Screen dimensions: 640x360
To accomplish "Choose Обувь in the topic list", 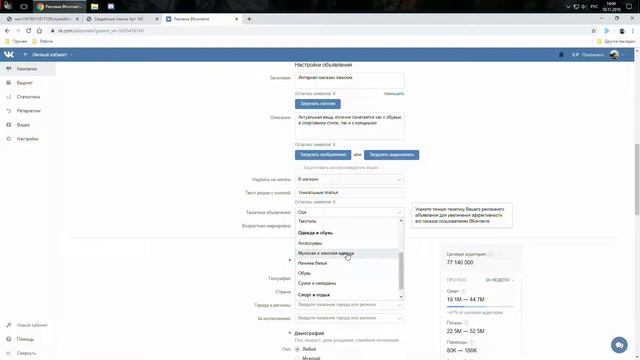I will click(x=347, y=273).
